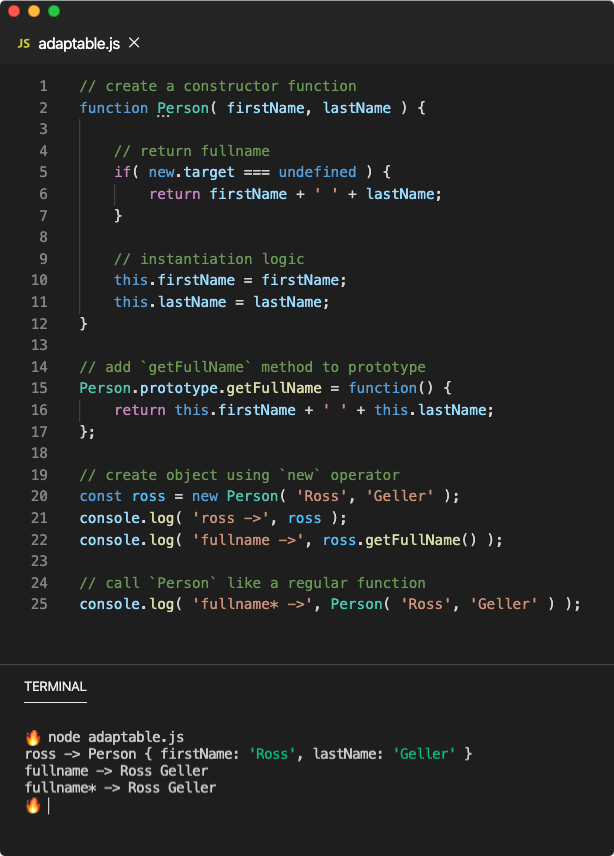Viewport: 614px width, 856px height.
Task: Click the yellow minimize window button
Action: (34, 11)
